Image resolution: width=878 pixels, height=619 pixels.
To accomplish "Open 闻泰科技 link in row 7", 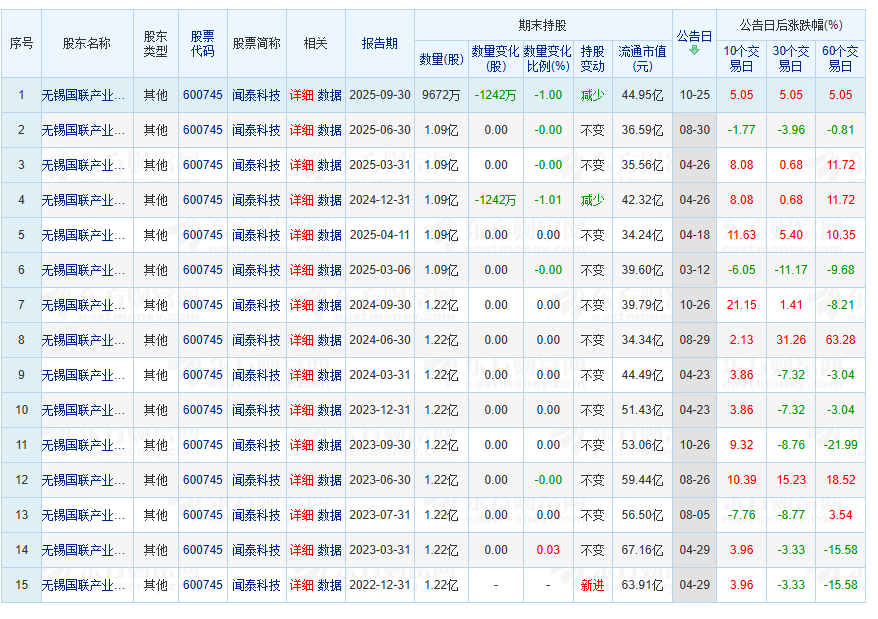I will pyautogui.click(x=256, y=305).
